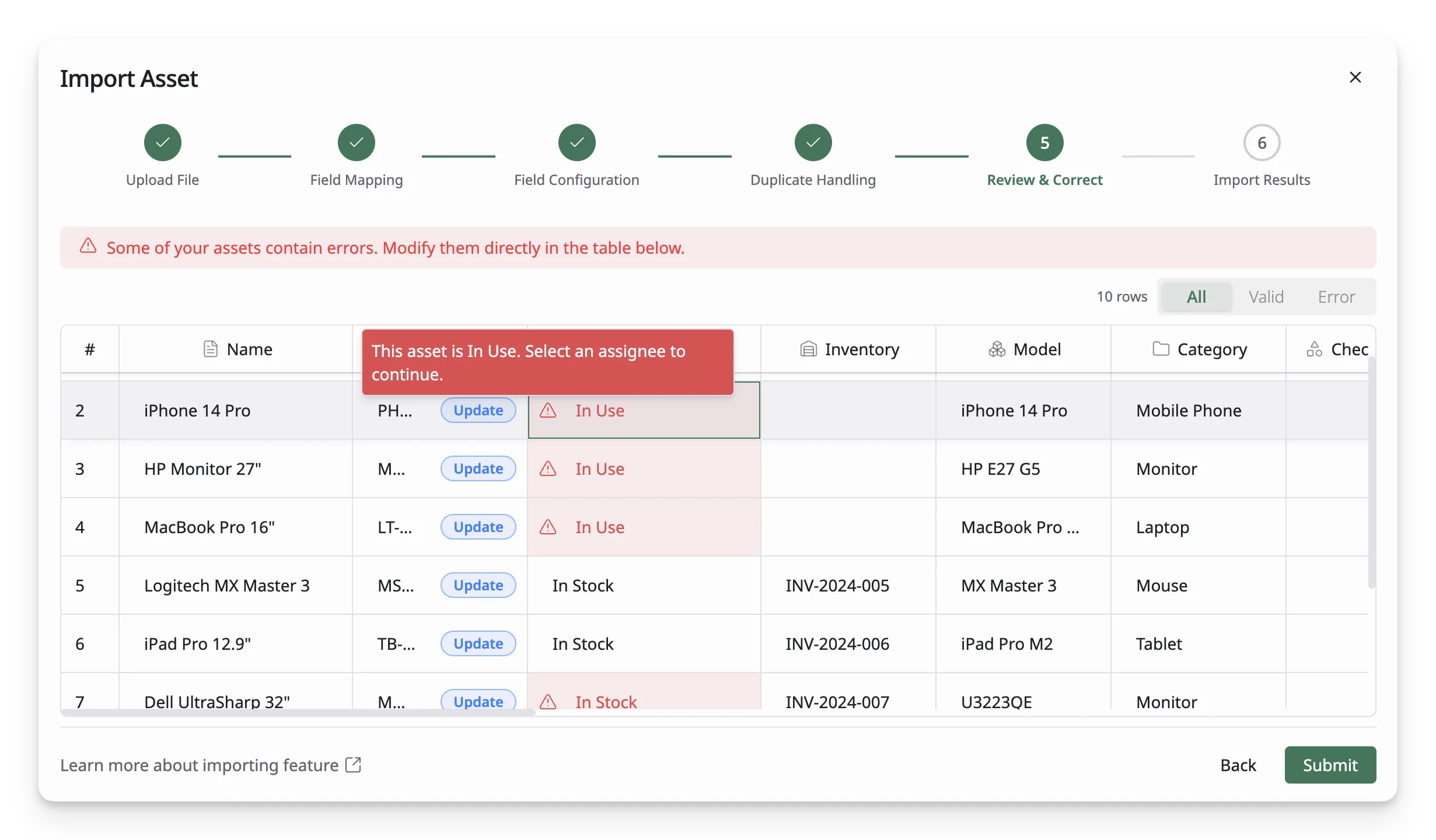Screen dimensions: 1436x840
Task: Switch to the Error rows filter tab
Action: (x=1336, y=296)
